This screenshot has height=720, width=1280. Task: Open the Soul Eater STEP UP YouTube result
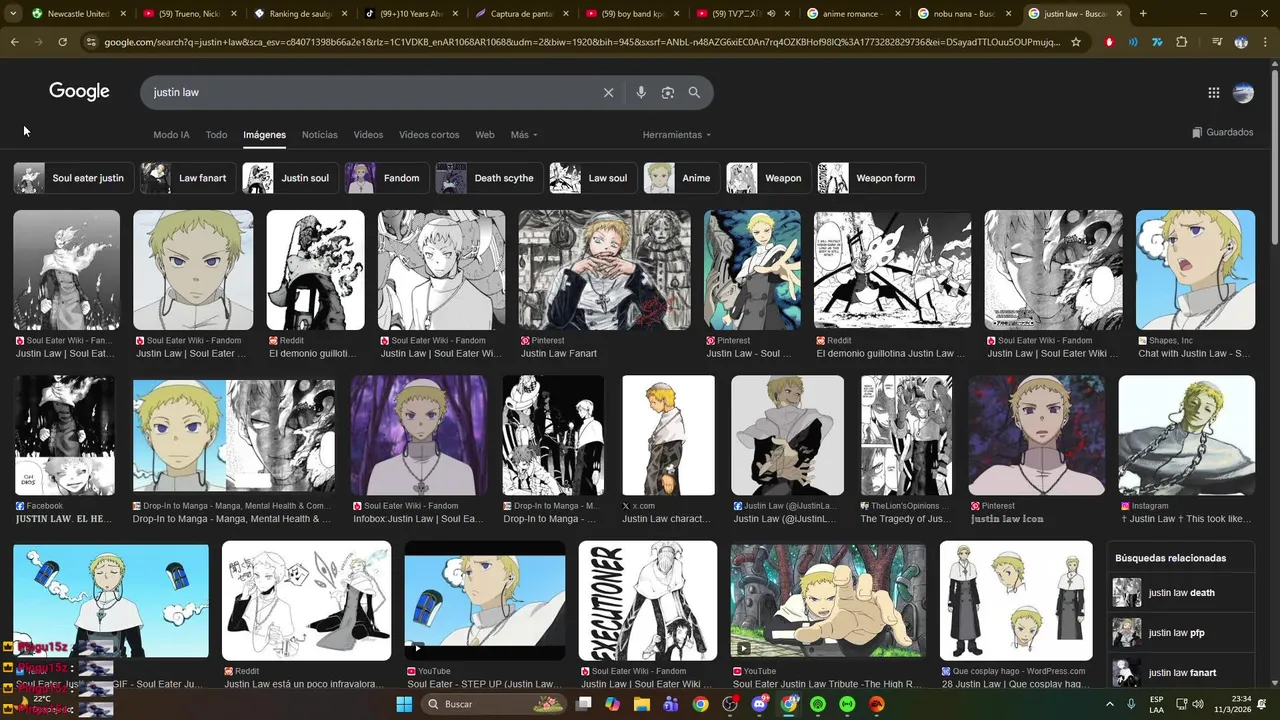click(484, 601)
